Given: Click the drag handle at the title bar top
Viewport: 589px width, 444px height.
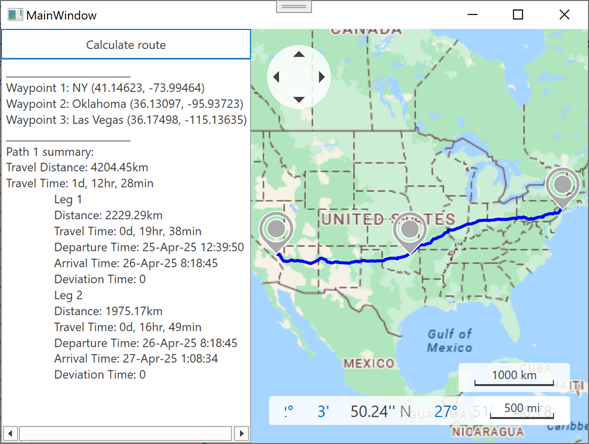Looking at the screenshot, I should click(x=294, y=6).
